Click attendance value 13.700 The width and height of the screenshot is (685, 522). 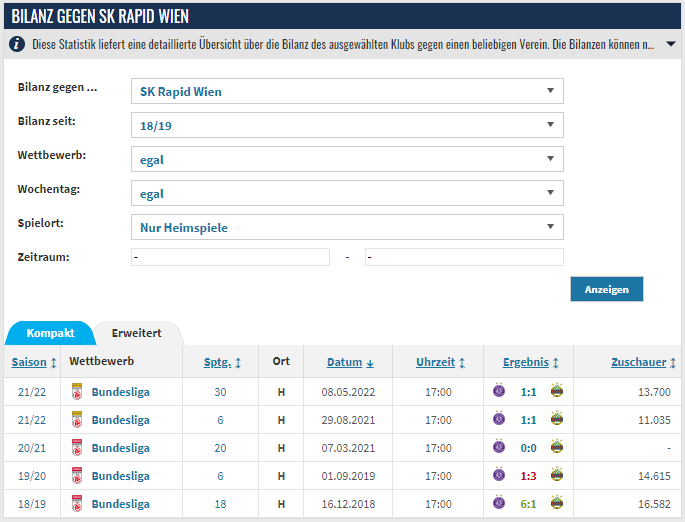(x=654, y=392)
